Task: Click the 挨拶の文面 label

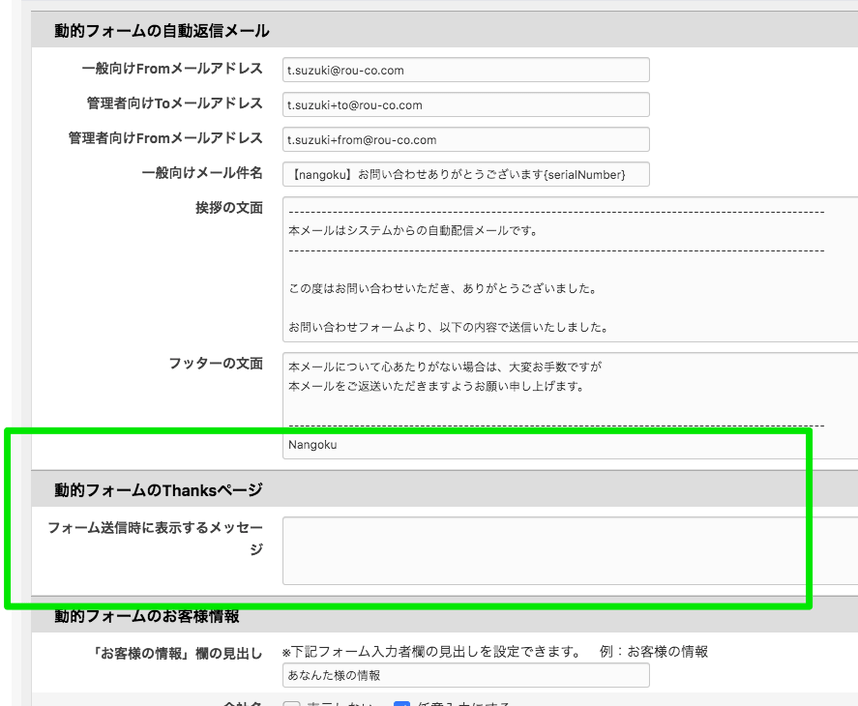Action: 229,208
